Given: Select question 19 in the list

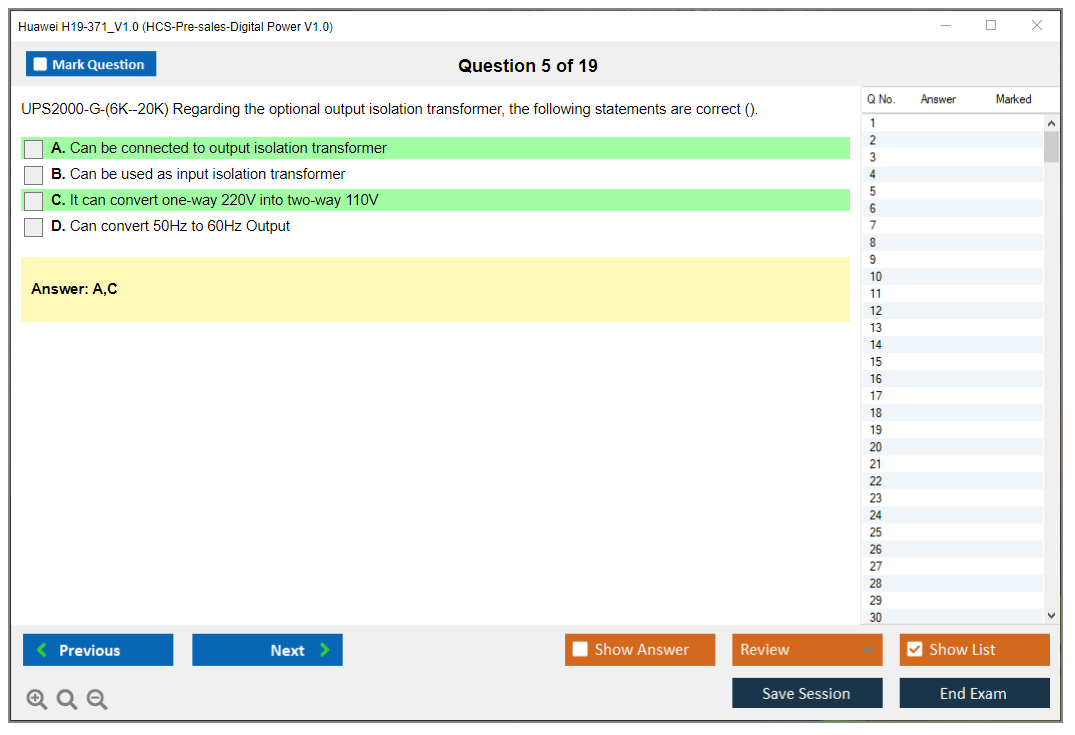Looking at the screenshot, I should pos(876,430).
